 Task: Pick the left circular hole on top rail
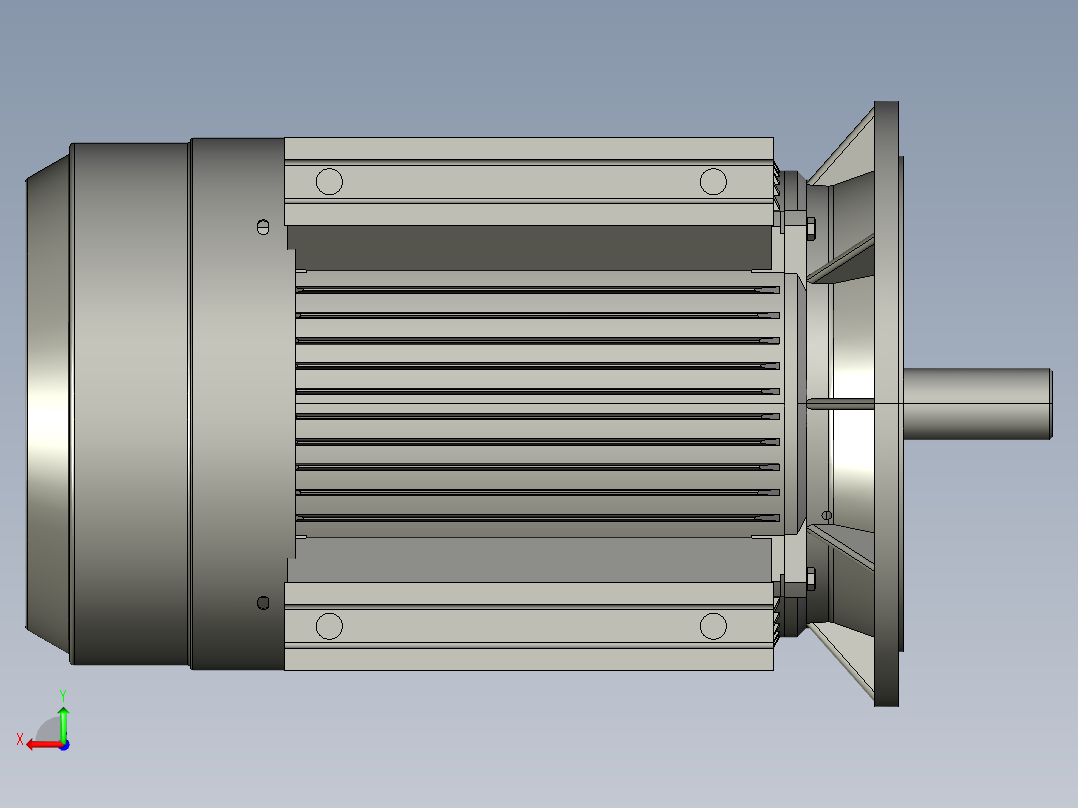(x=329, y=182)
